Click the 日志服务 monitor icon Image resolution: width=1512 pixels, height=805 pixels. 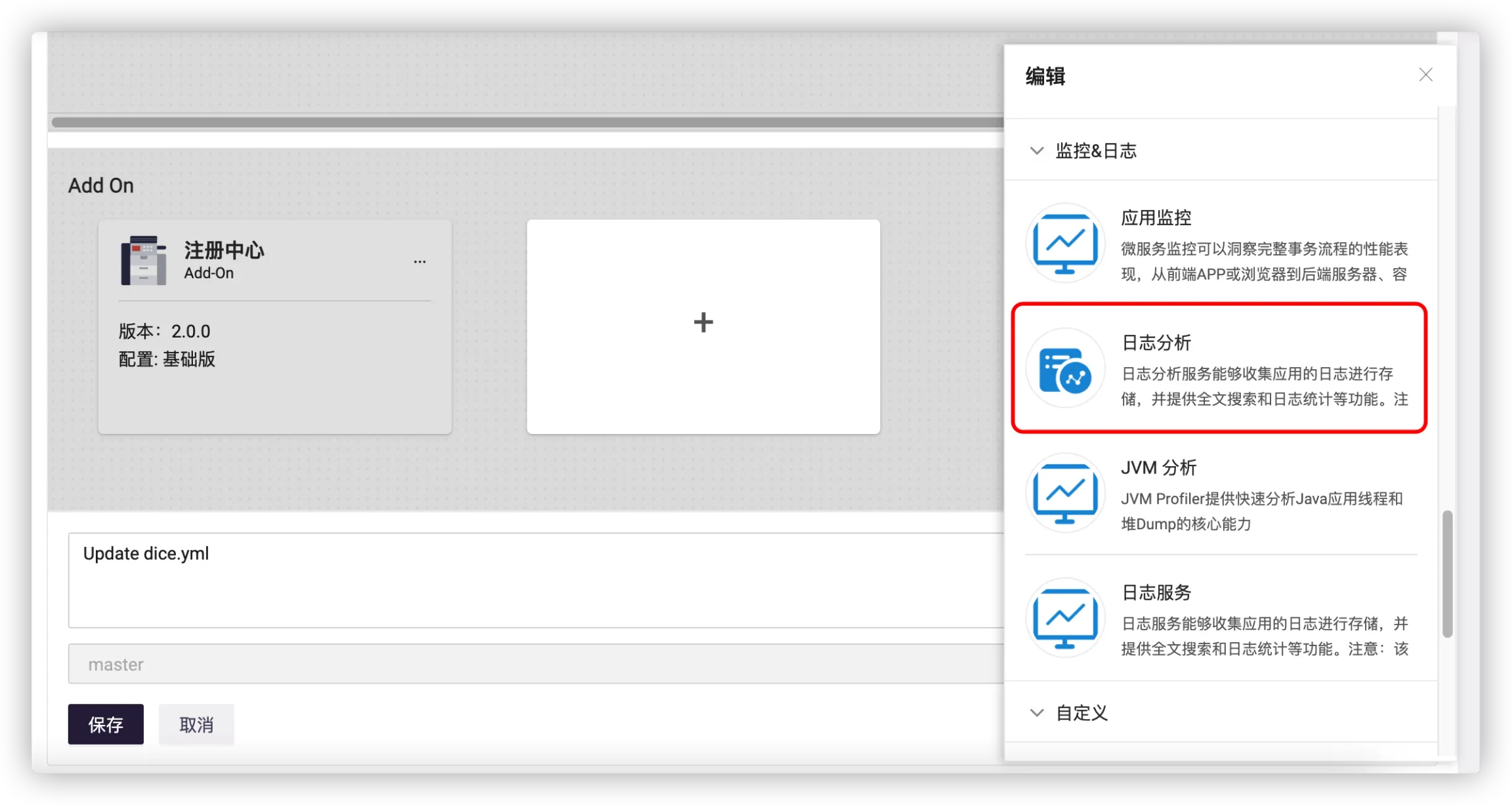1065,618
